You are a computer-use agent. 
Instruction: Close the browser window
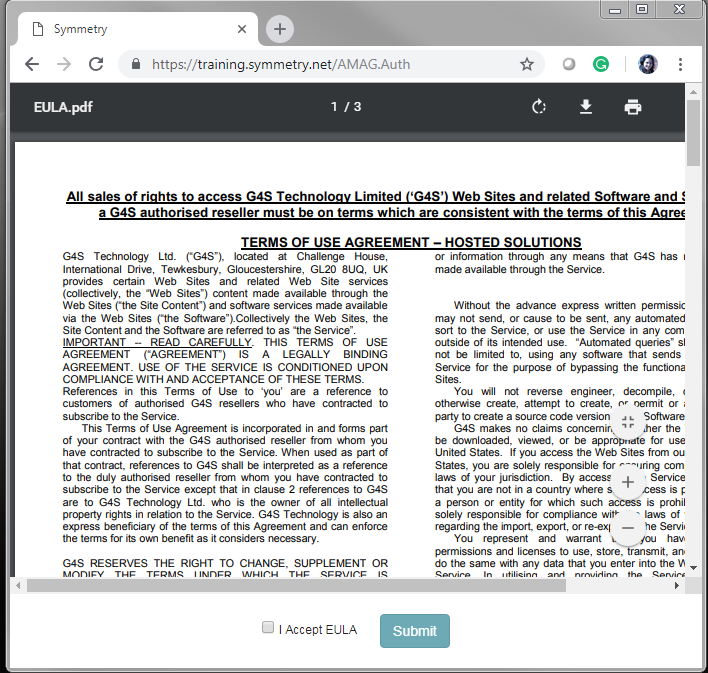point(680,9)
